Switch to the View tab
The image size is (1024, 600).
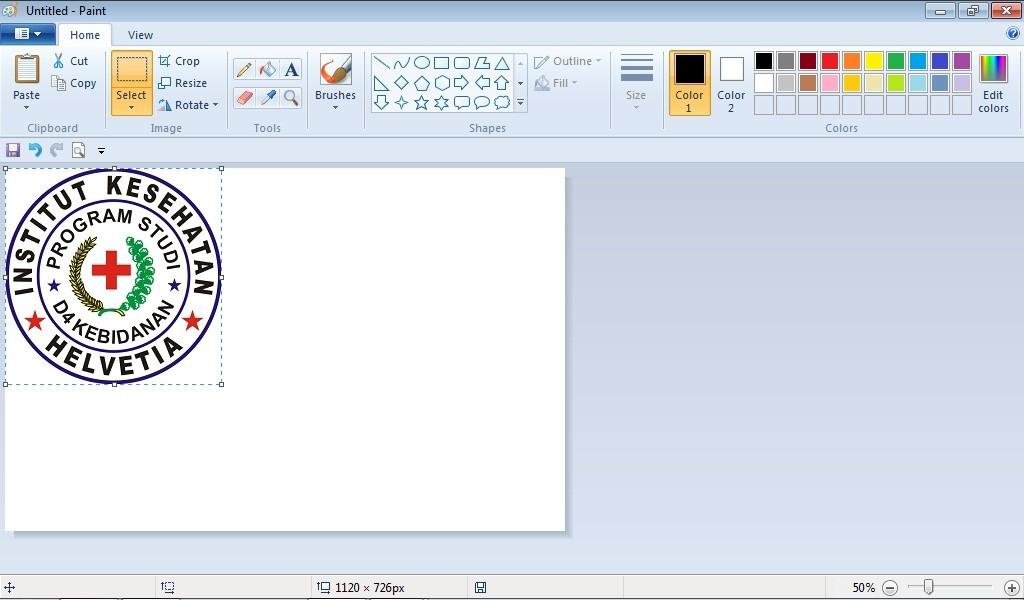140,35
